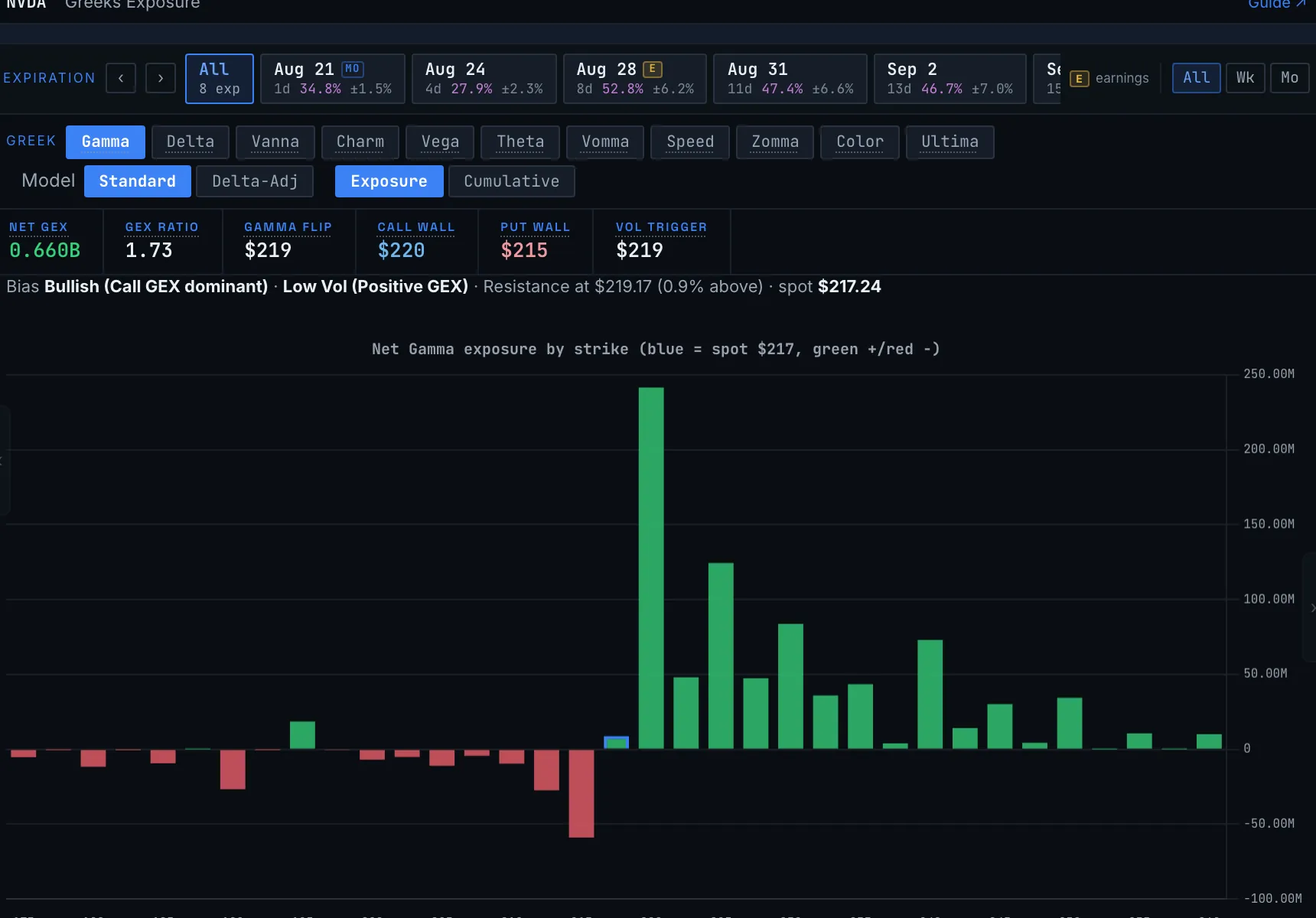This screenshot has width=1316, height=918.
Task: Filter expirations to Wk weekly
Action: coord(1245,78)
